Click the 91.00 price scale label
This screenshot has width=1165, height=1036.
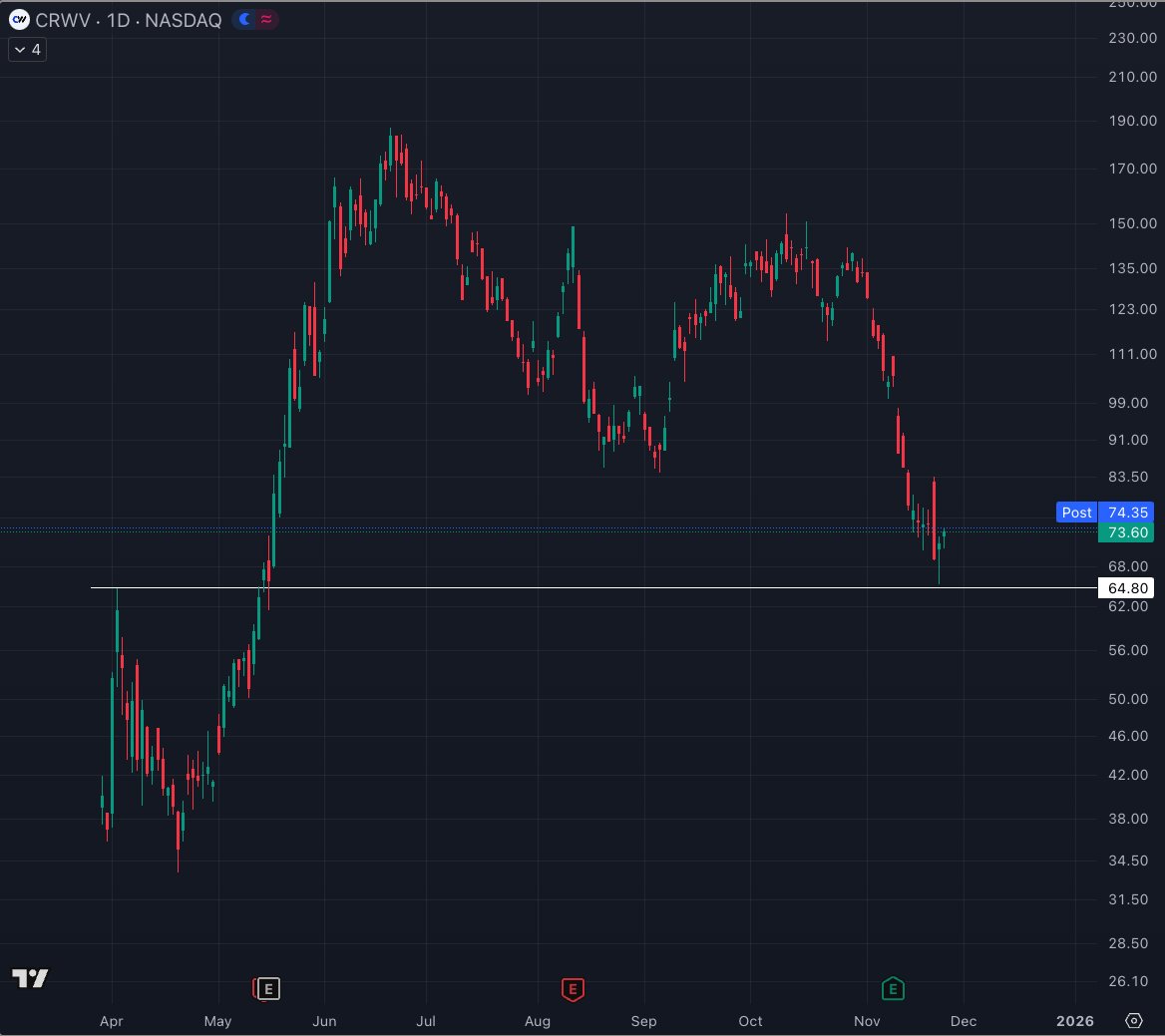(x=1128, y=440)
